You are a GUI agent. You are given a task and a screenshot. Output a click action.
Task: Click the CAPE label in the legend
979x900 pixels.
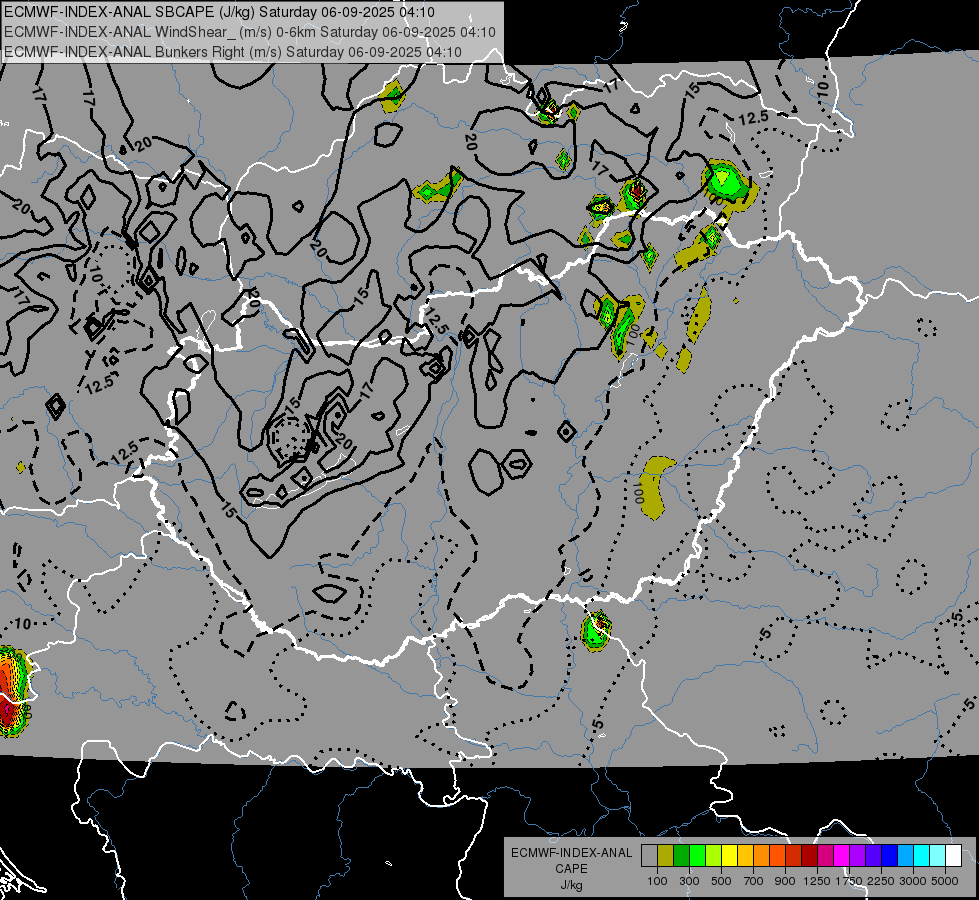571,869
